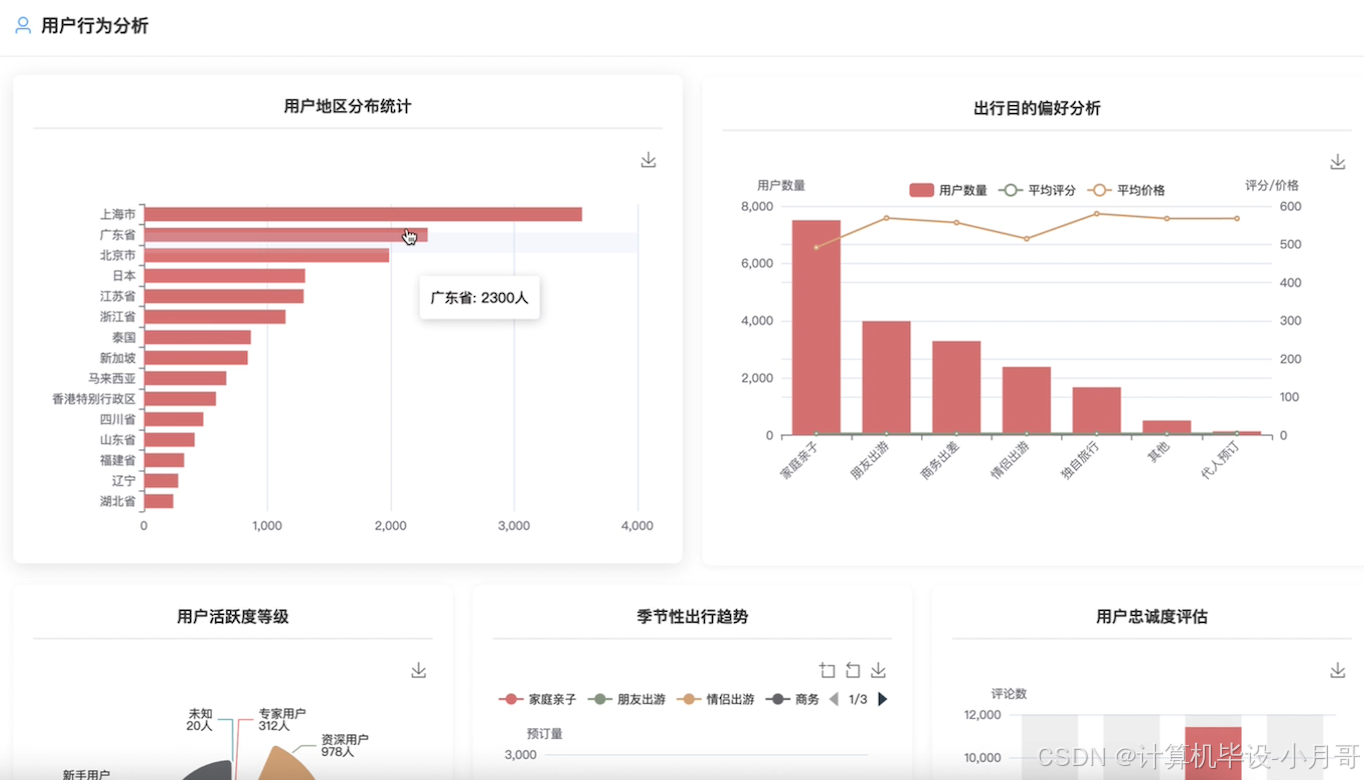Download the 用户地区分布统计 chart as image
1364x780 pixels.
(648, 159)
